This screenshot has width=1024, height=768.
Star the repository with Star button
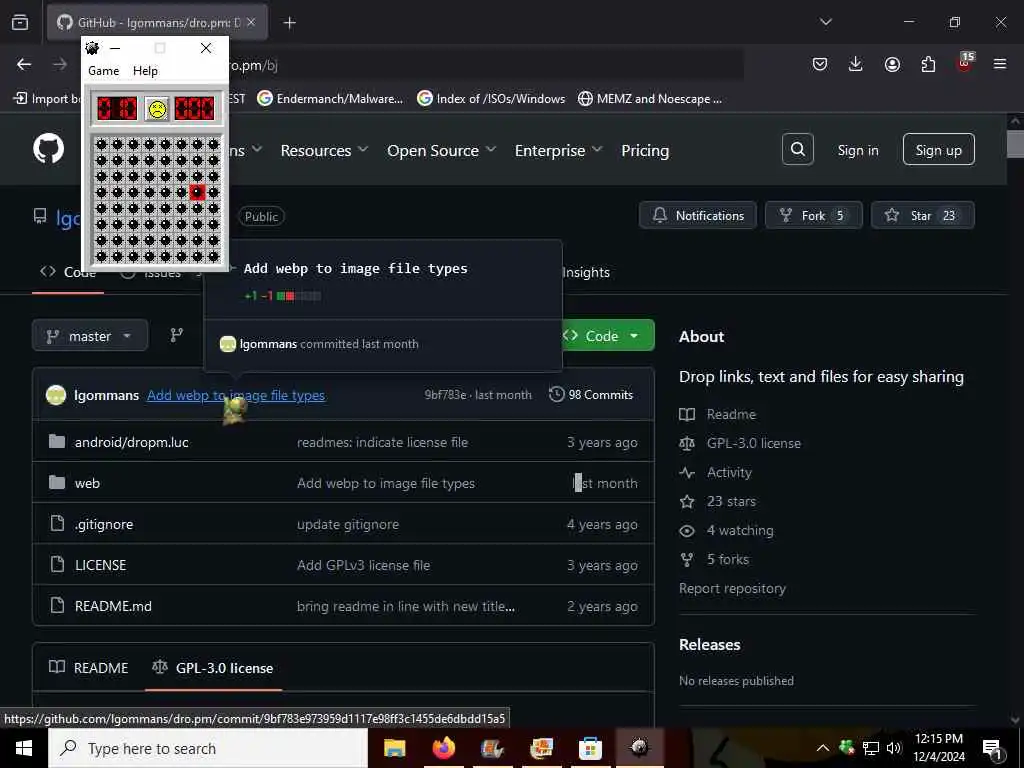coord(922,216)
